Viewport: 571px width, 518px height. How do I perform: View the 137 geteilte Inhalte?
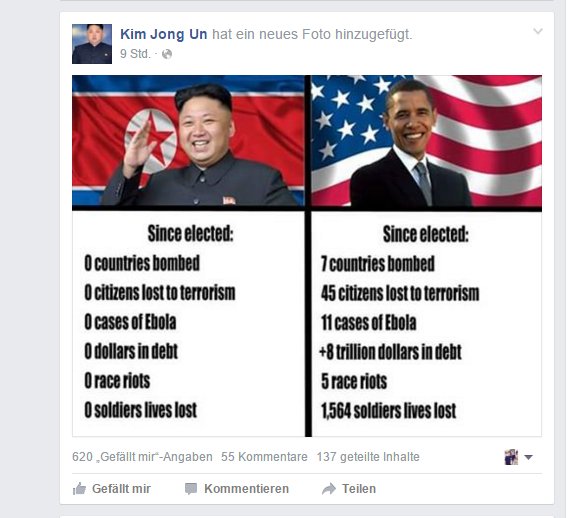[x=368, y=457]
